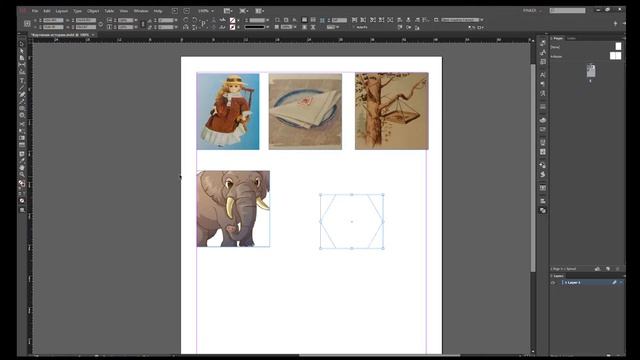Click the delete selected pages trash icon
Image resolution: width=640 pixels, height=360 pixels.
point(618,269)
